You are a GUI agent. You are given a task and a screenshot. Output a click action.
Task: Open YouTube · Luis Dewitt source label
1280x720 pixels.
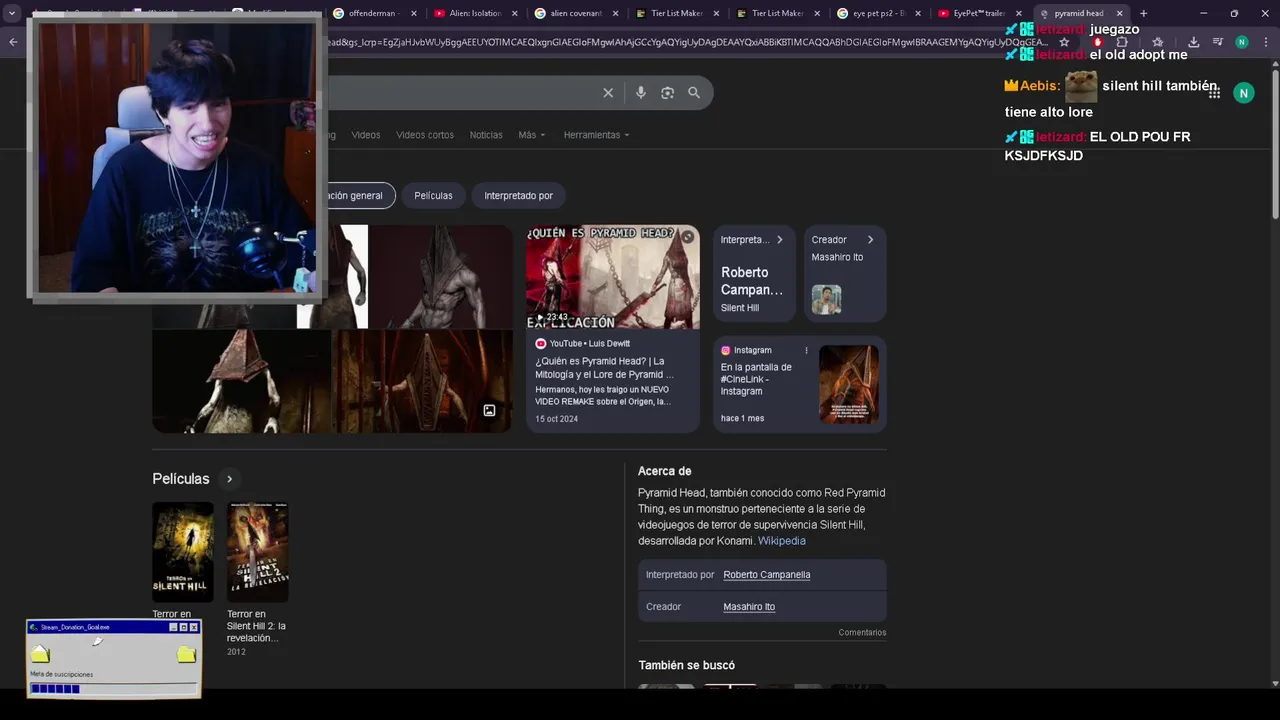click(583, 344)
